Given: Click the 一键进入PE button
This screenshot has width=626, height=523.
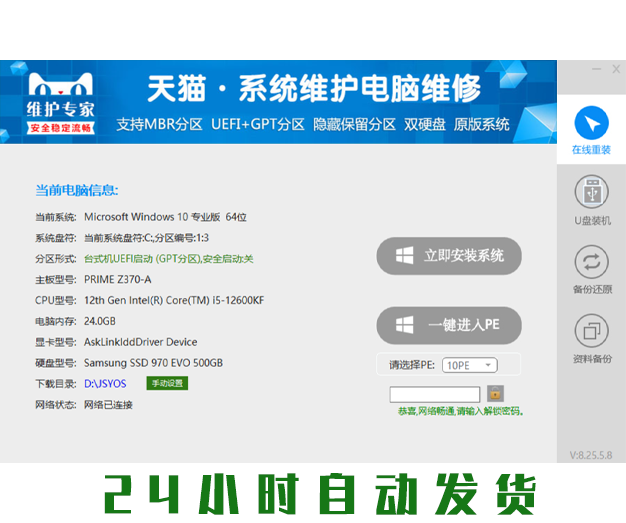Looking at the screenshot, I should click(449, 325).
